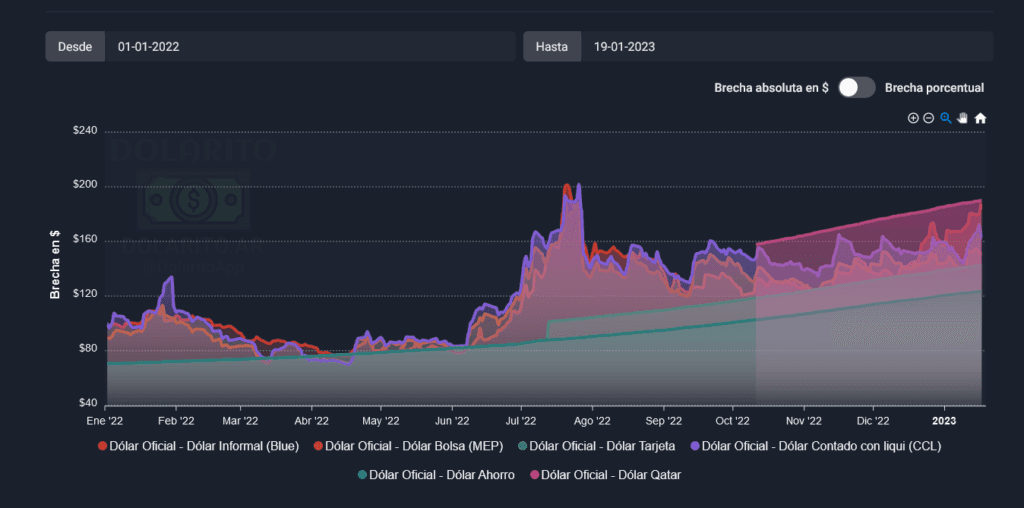Viewport: 1024px width, 508px height.
Task: Select Brecha absoluta en $ label
Action: coord(771,88)
